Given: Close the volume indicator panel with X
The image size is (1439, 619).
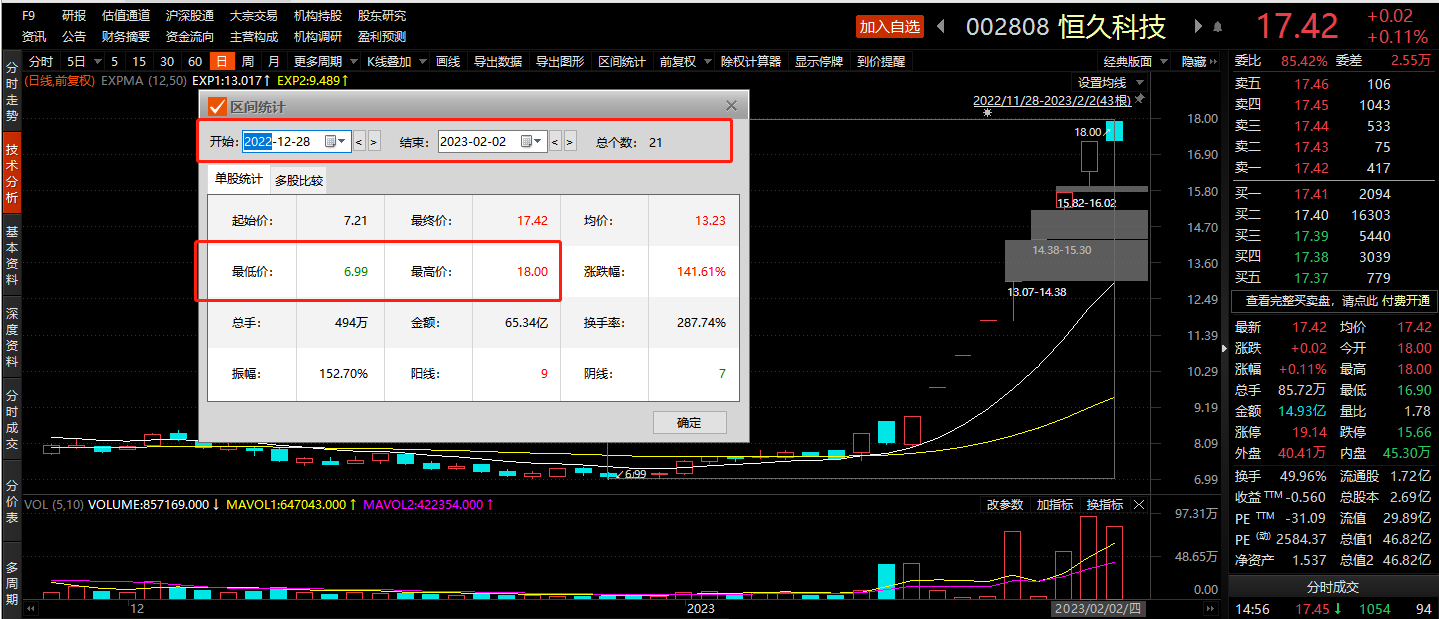Looking at the screenshot, I should (x=1139, y=505).
